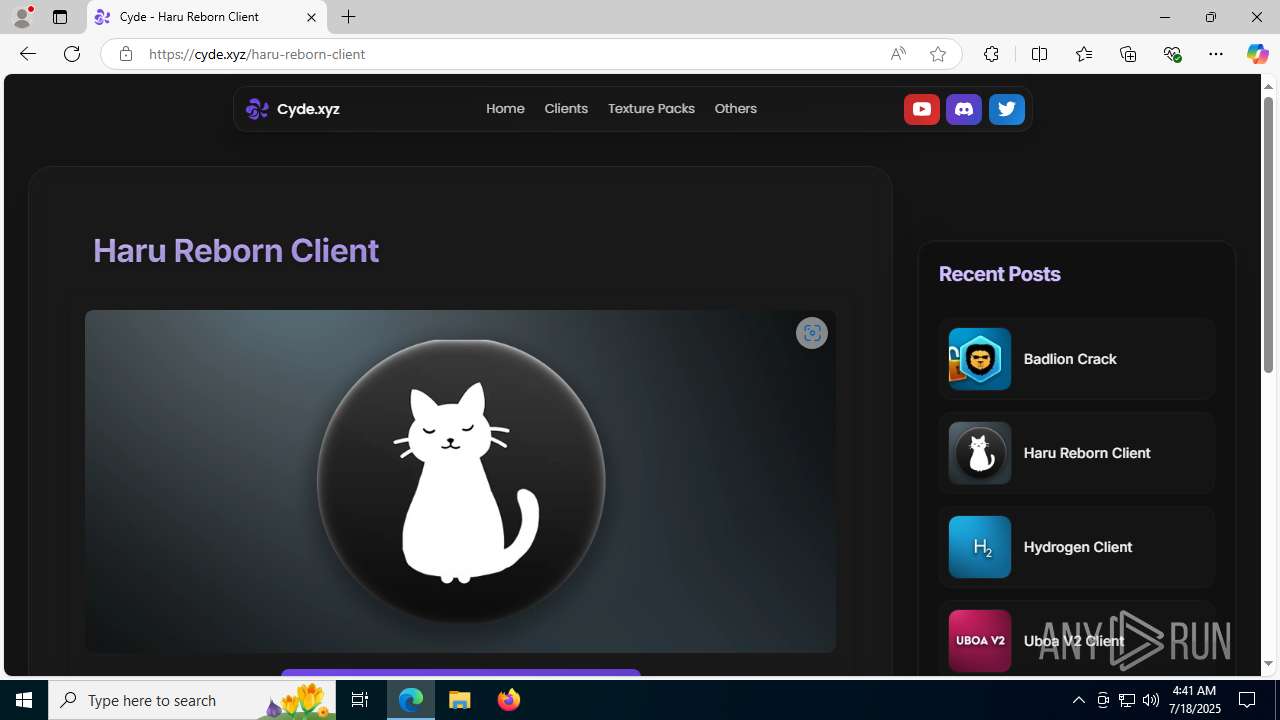Viewport: 1280px width, 720px height.
Task: Open Browser essentials icon
Action: [1172, 54]
